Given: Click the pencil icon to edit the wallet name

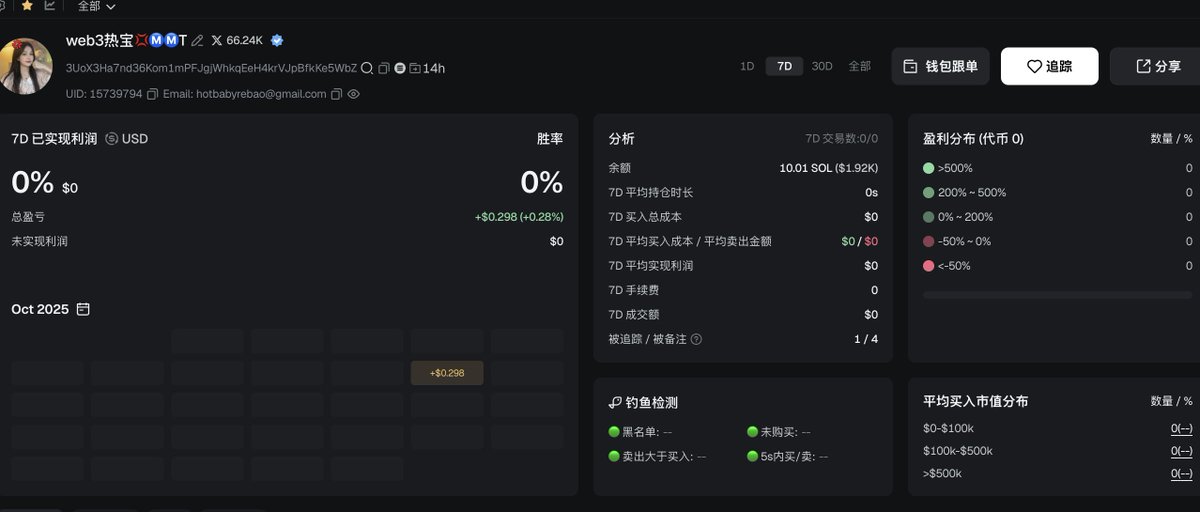Looking at the screenshot, I should pos(197,41).
